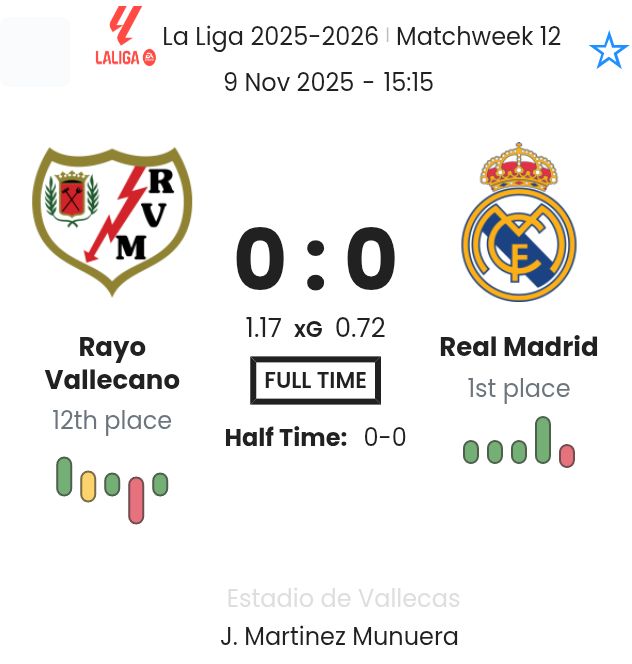Viewport: 632px width, 664px height.
Task: Click the FULL TIME status badge
Action: pyautogui.click(x=315, y=380)
